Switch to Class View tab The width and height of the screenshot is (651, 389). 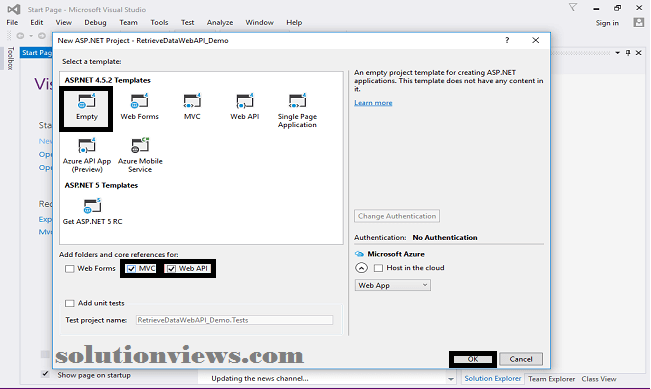click(599, 379)
